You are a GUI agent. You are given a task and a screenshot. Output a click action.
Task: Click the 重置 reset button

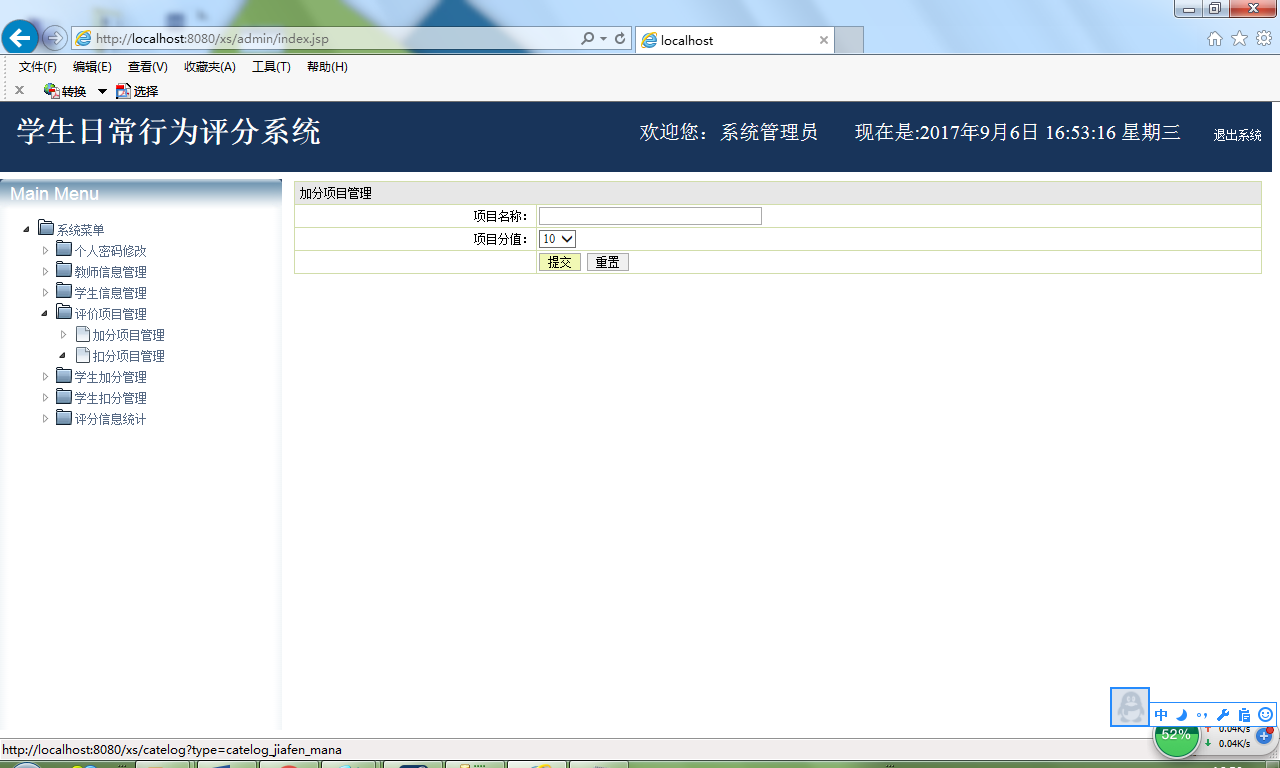[x=607, y=262]
